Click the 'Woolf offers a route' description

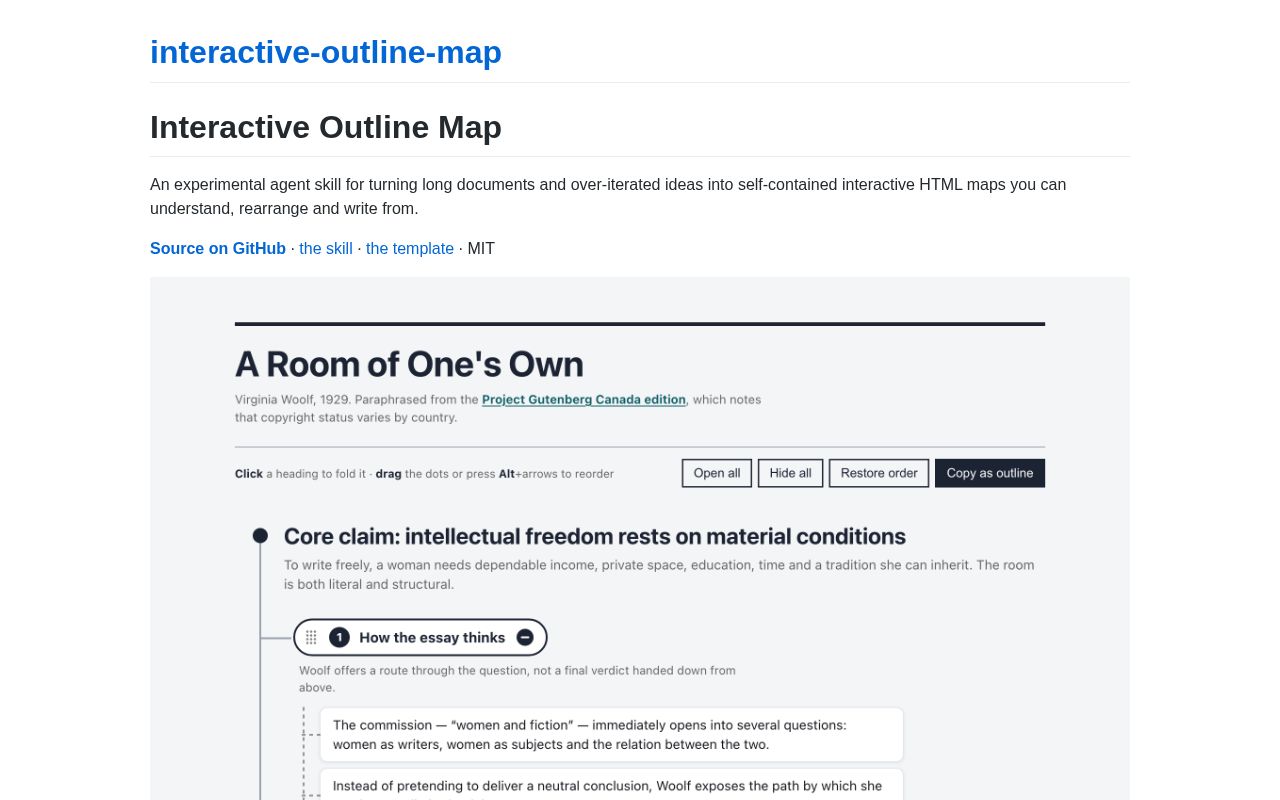[x=517, y=679]
